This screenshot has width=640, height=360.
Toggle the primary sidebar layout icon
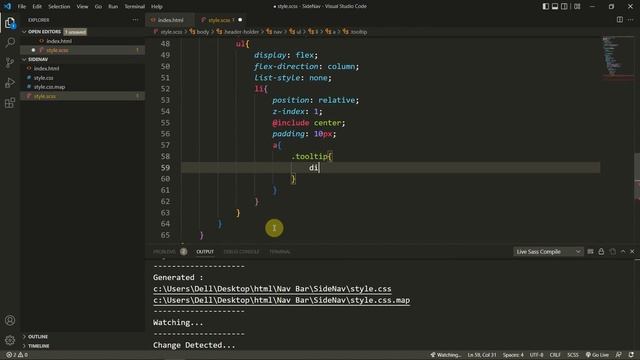coord(546,7)
